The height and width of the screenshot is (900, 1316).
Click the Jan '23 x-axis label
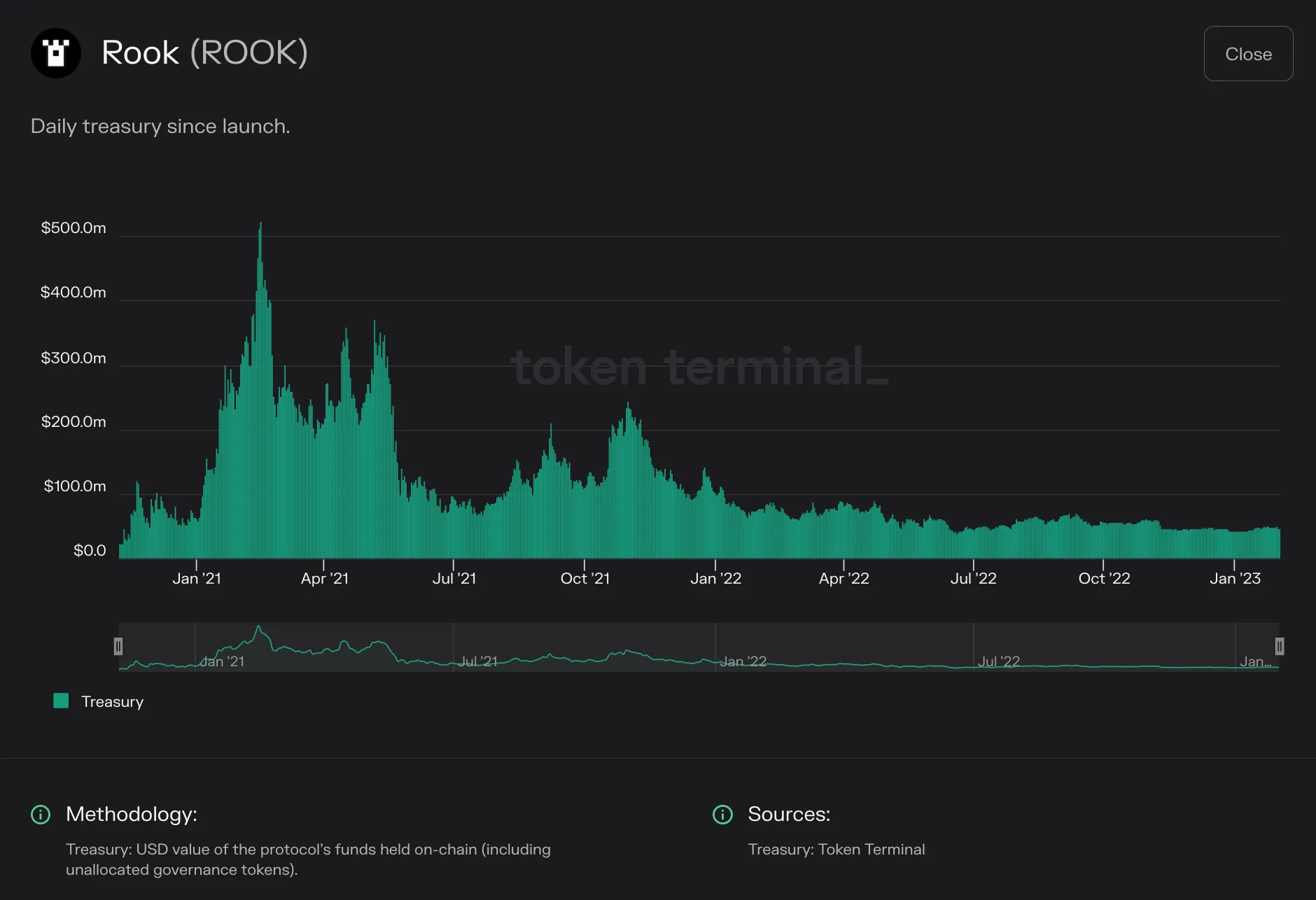click(1235, 579)
